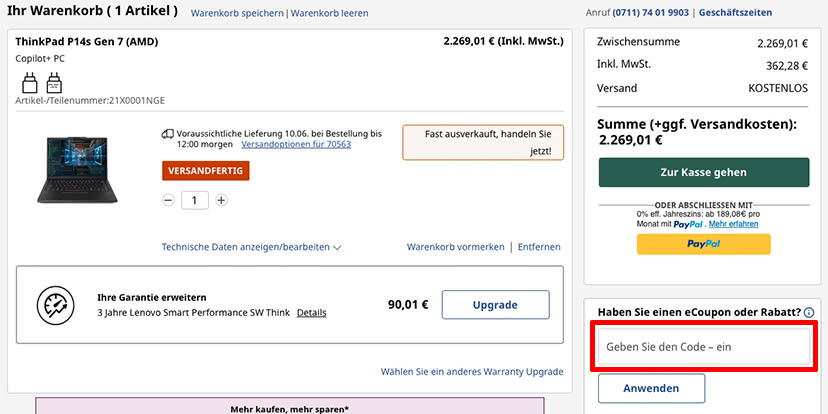Open Geschäftszeiten link
The image size is (828, 414).
[735, 12]
